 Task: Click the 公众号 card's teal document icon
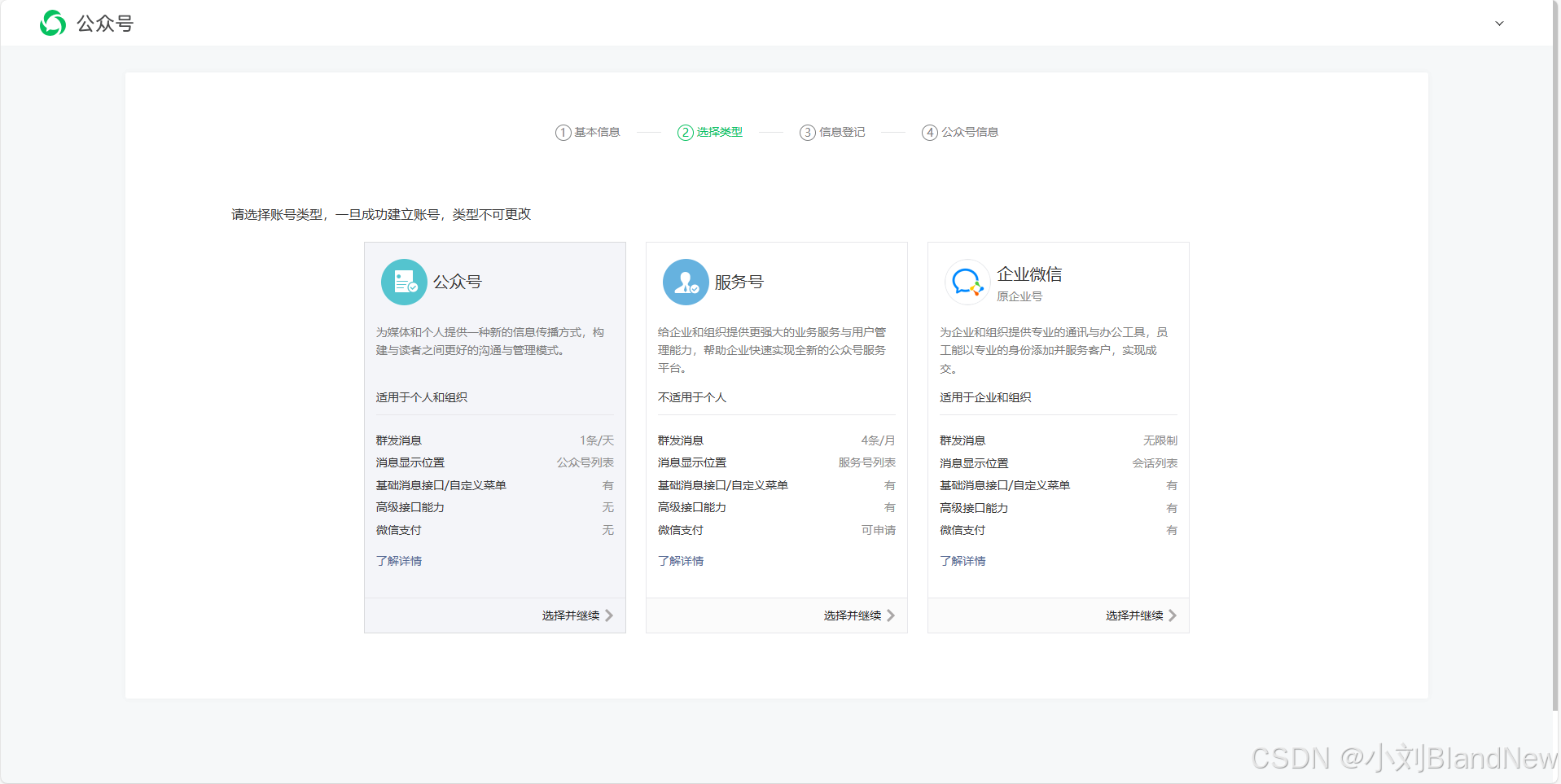coord(404,282)
